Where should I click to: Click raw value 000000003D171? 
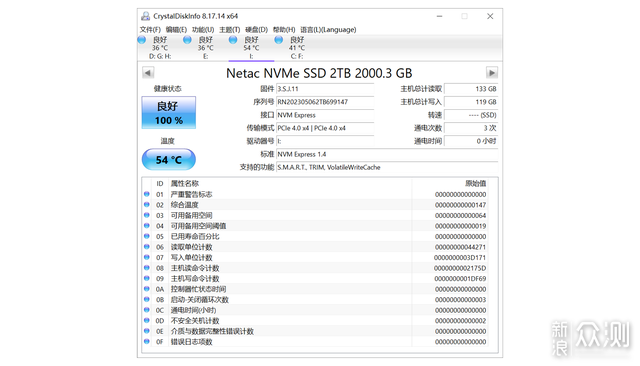[x=460, y=258]
